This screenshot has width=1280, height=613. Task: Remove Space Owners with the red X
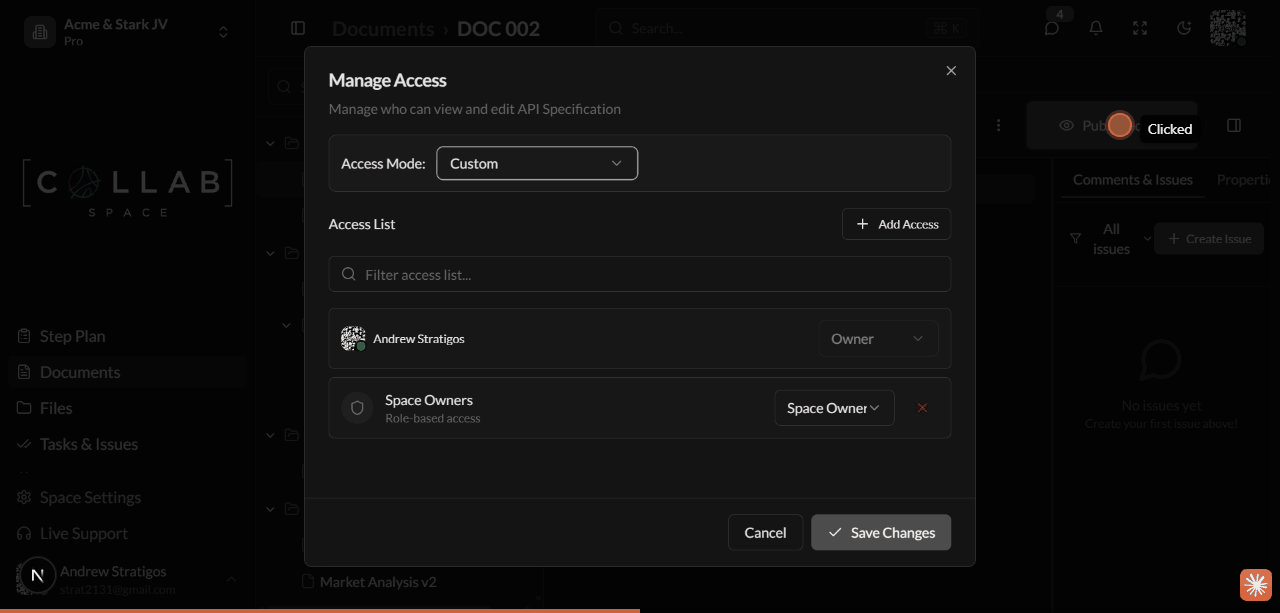pyautogui.click(x=922, y=408)
